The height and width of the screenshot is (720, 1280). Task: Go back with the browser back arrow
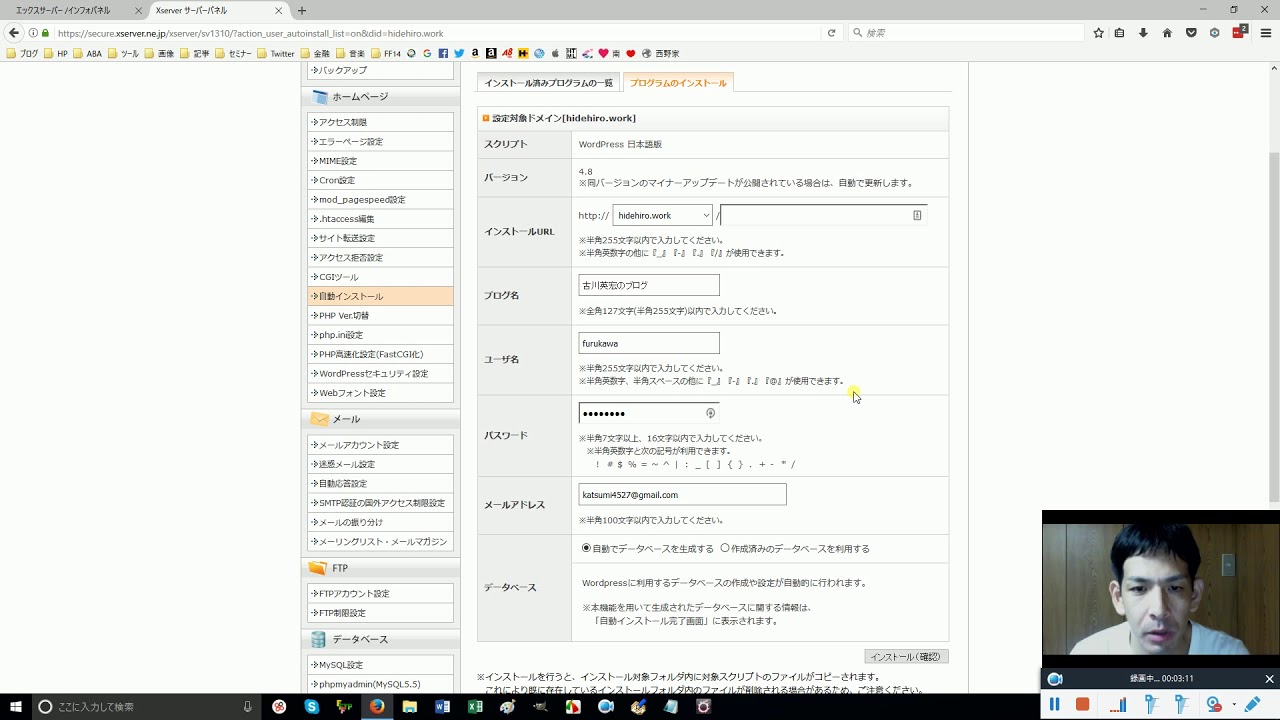(x=14, y=33)
